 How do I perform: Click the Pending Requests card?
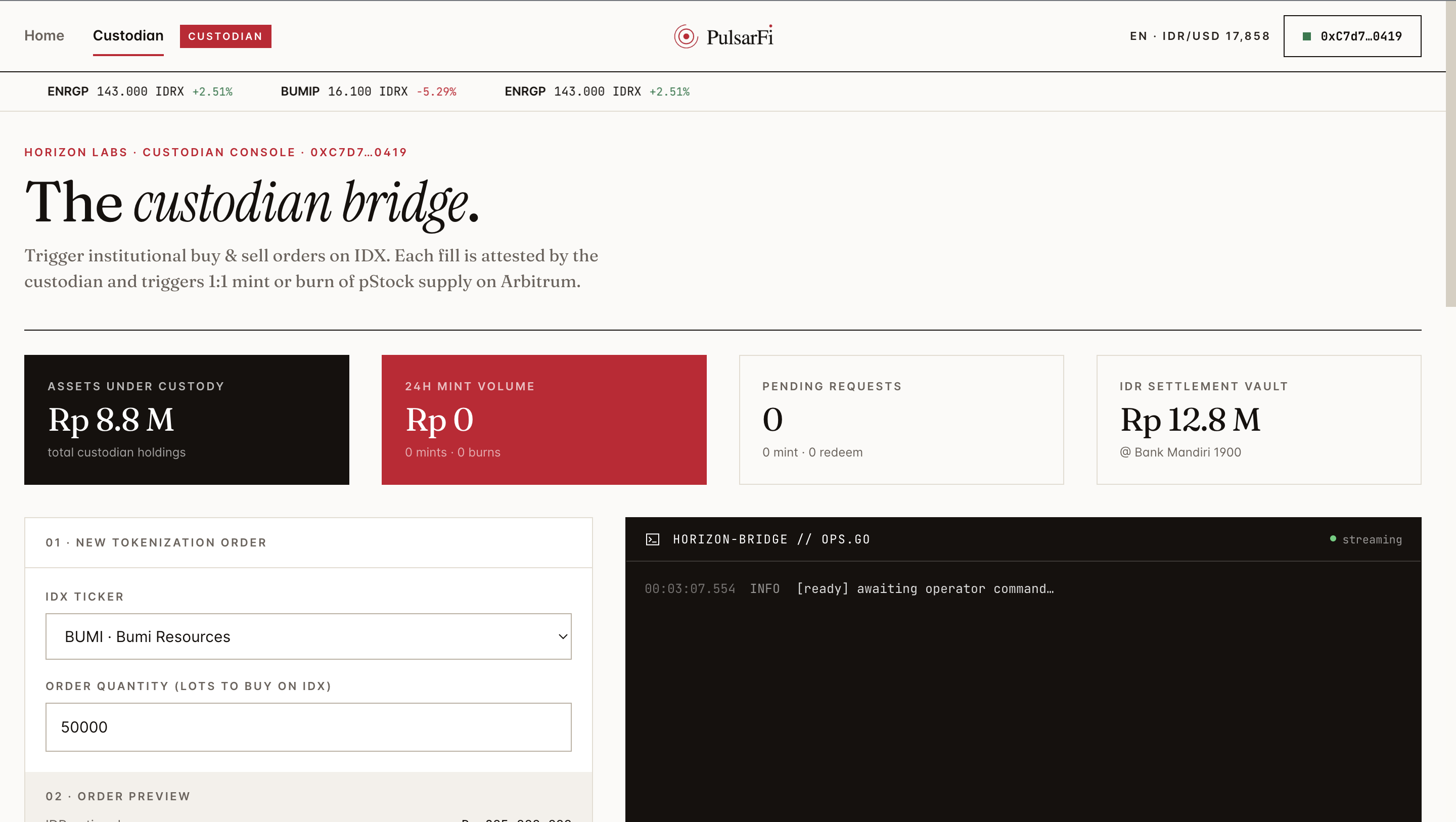pos(901,420)
